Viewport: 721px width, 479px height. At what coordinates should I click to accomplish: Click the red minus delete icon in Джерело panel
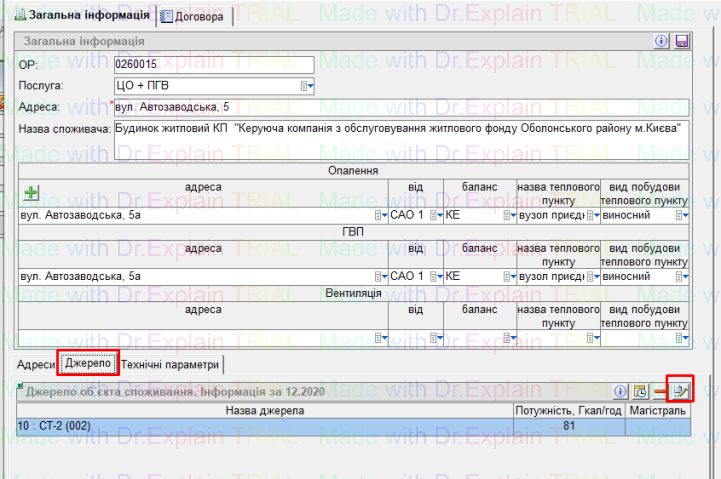click(661, 391)
